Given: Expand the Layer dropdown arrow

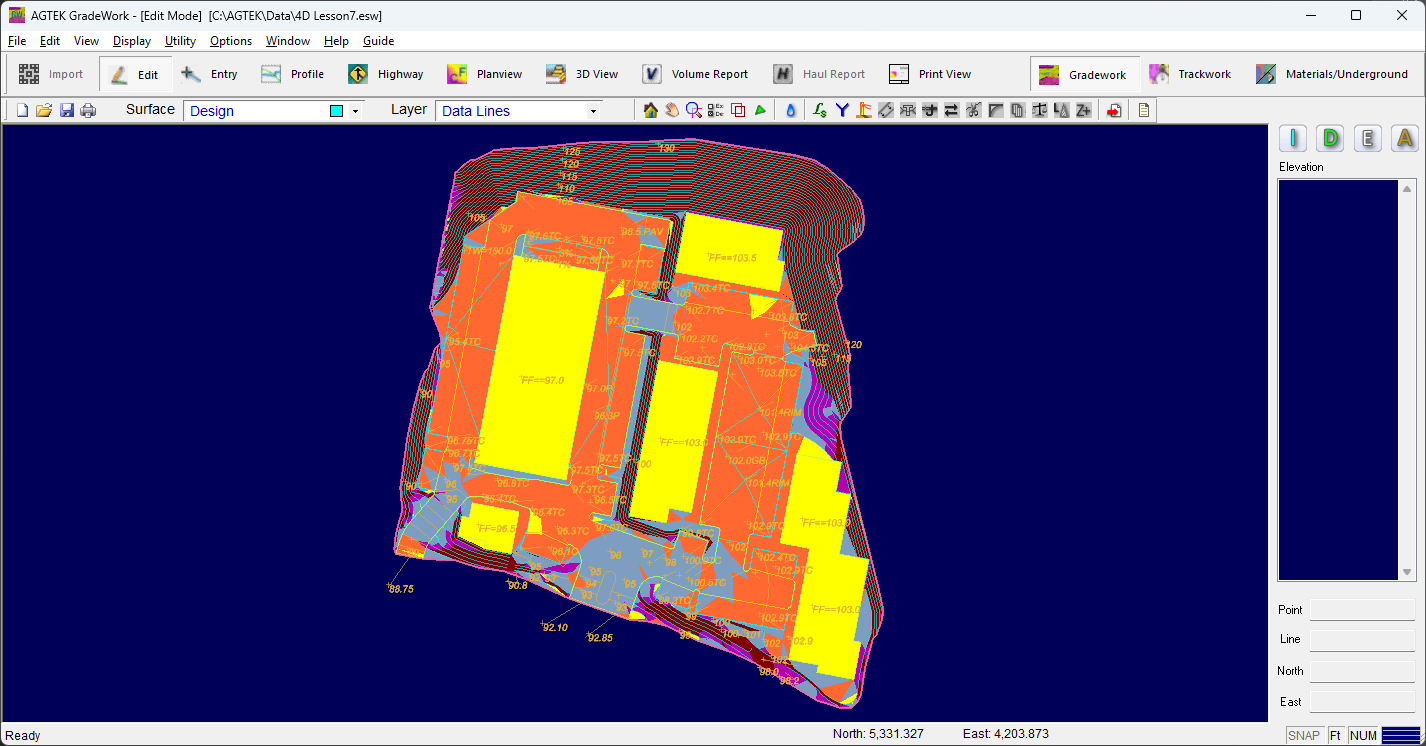Looking at the screenshot, I should [x=593, y=111].
